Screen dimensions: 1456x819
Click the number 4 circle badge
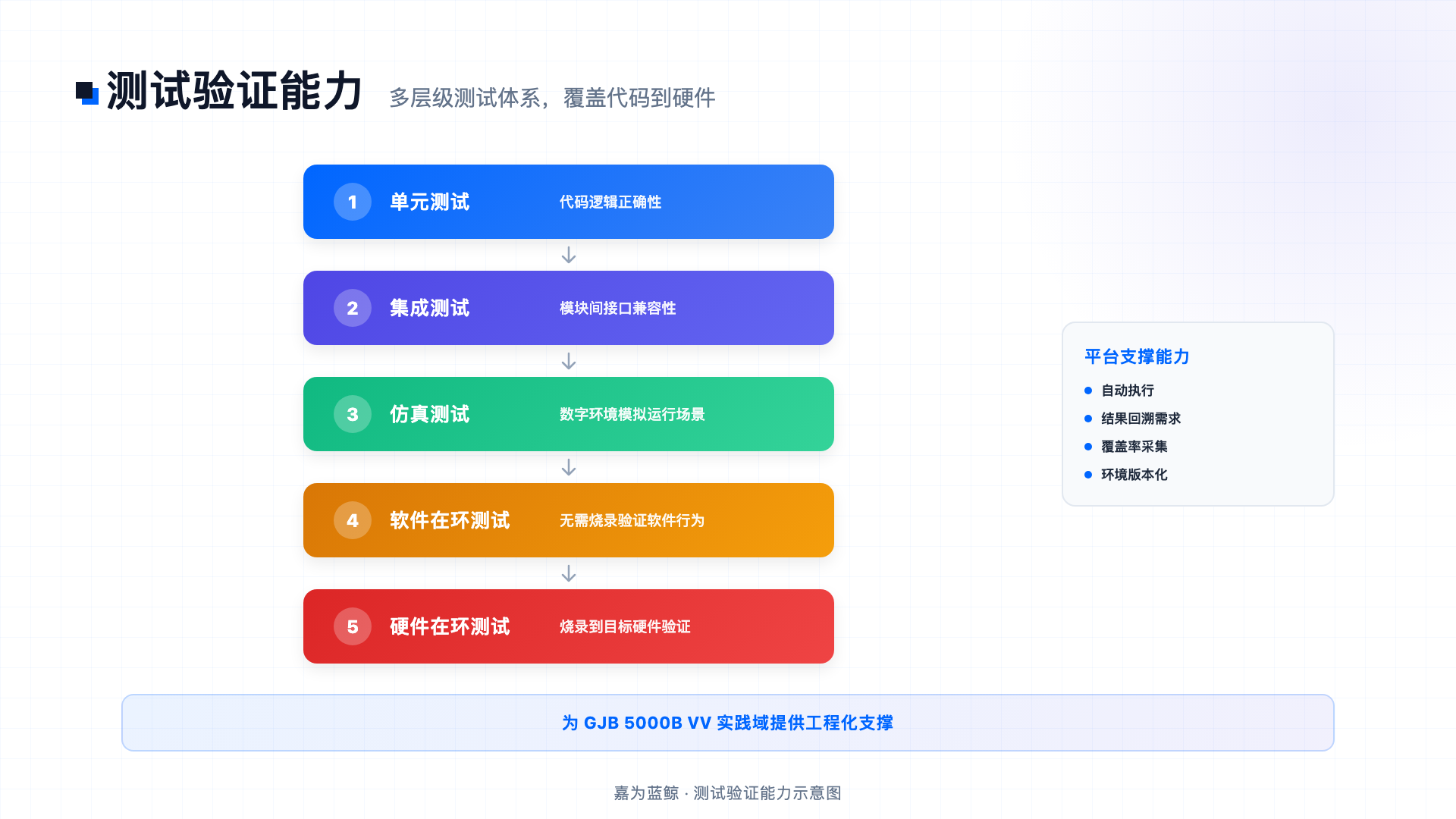click(353, 520)
